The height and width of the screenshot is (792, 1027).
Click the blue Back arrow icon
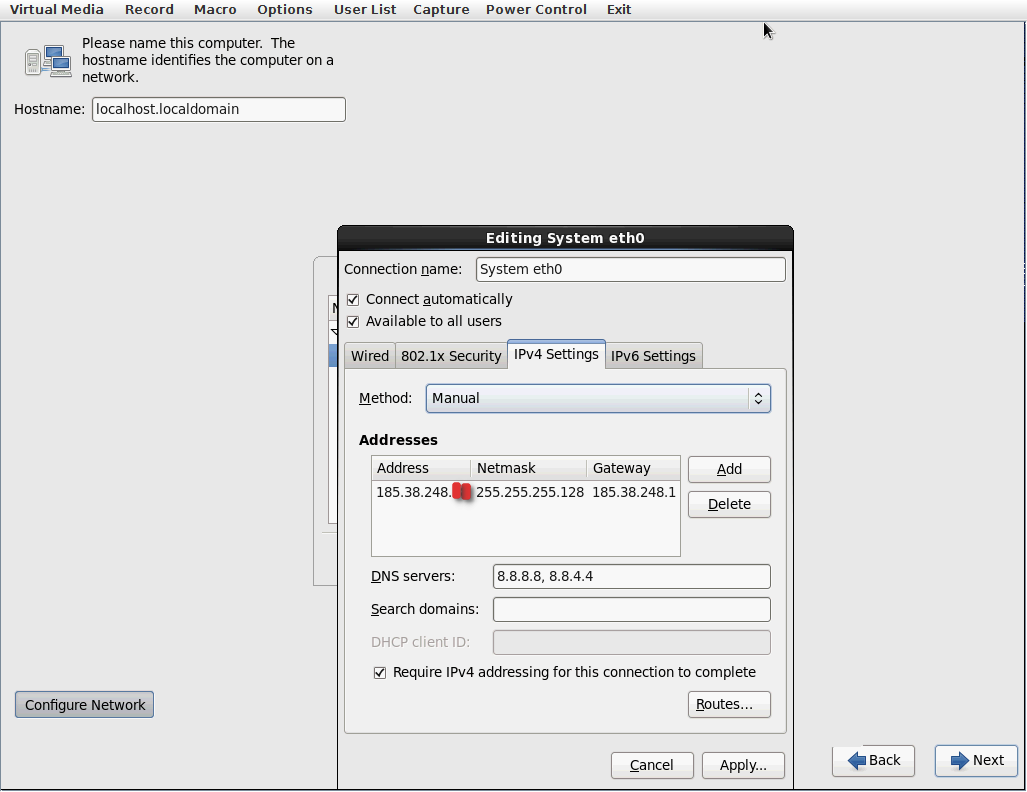(x=857, y=760)
